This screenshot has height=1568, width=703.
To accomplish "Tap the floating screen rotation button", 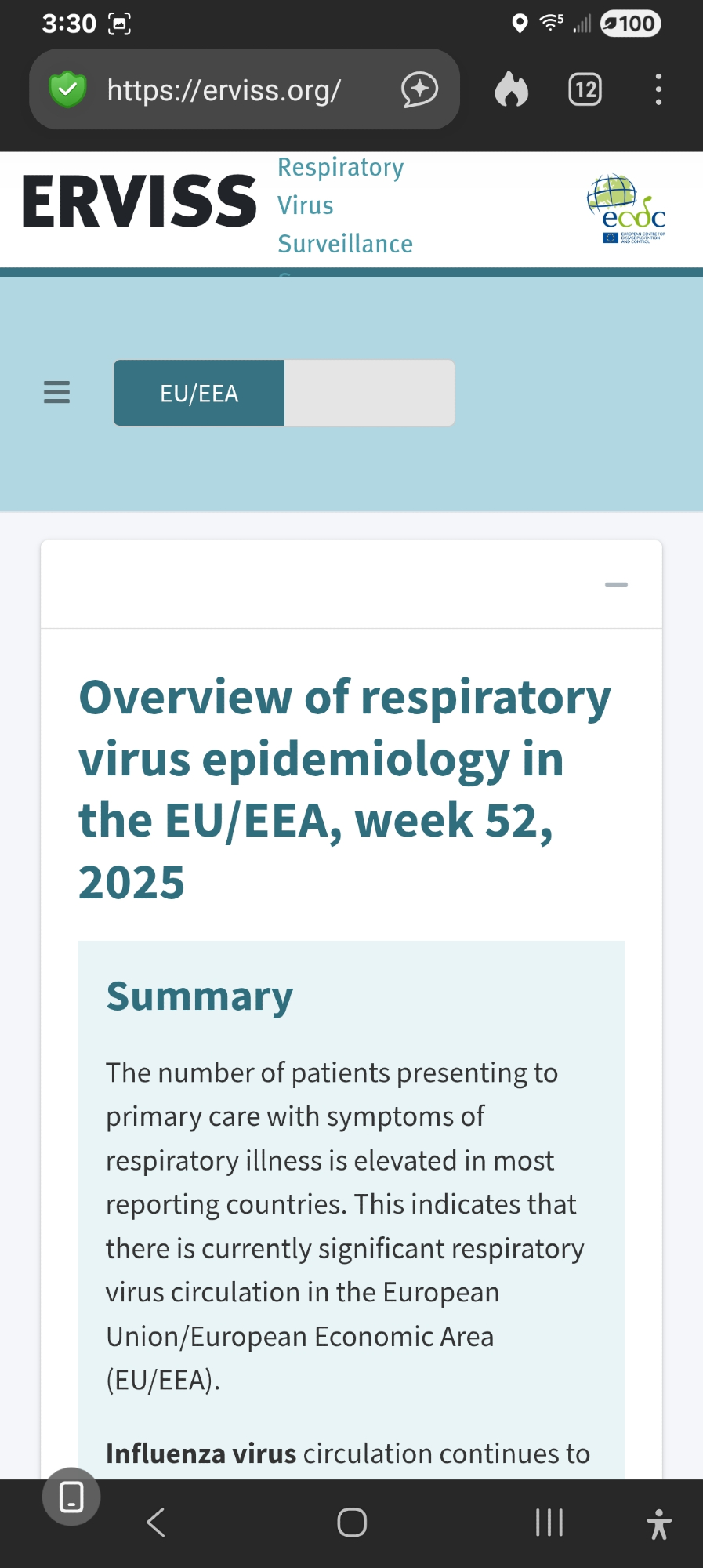I will click(71, 1497).
